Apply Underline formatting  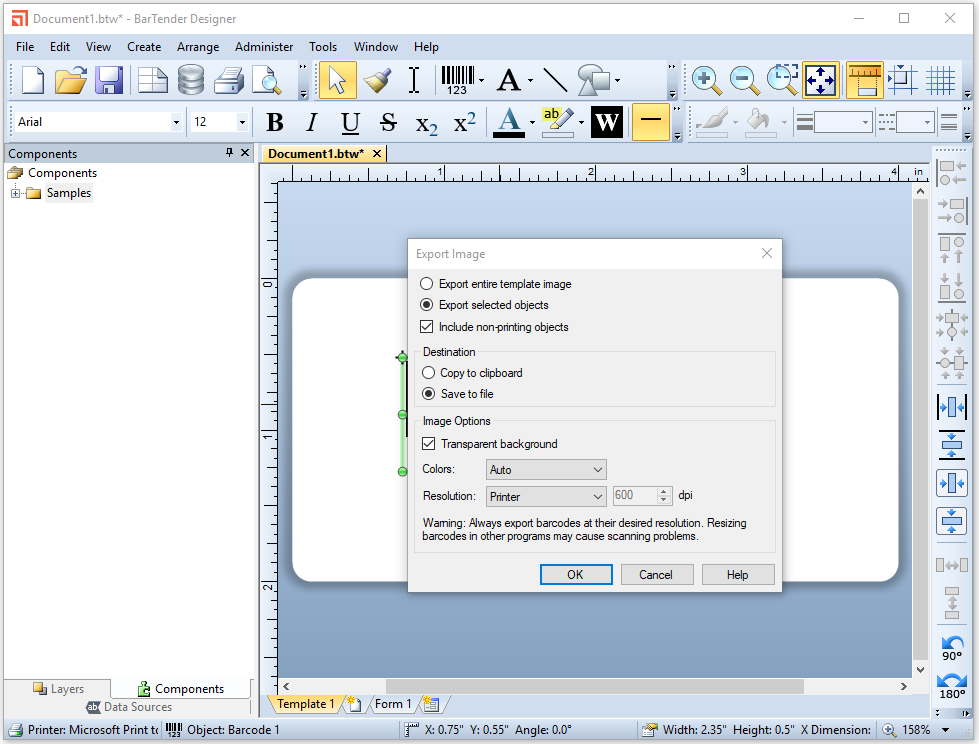pyautogui.click(x=350, y=122)
